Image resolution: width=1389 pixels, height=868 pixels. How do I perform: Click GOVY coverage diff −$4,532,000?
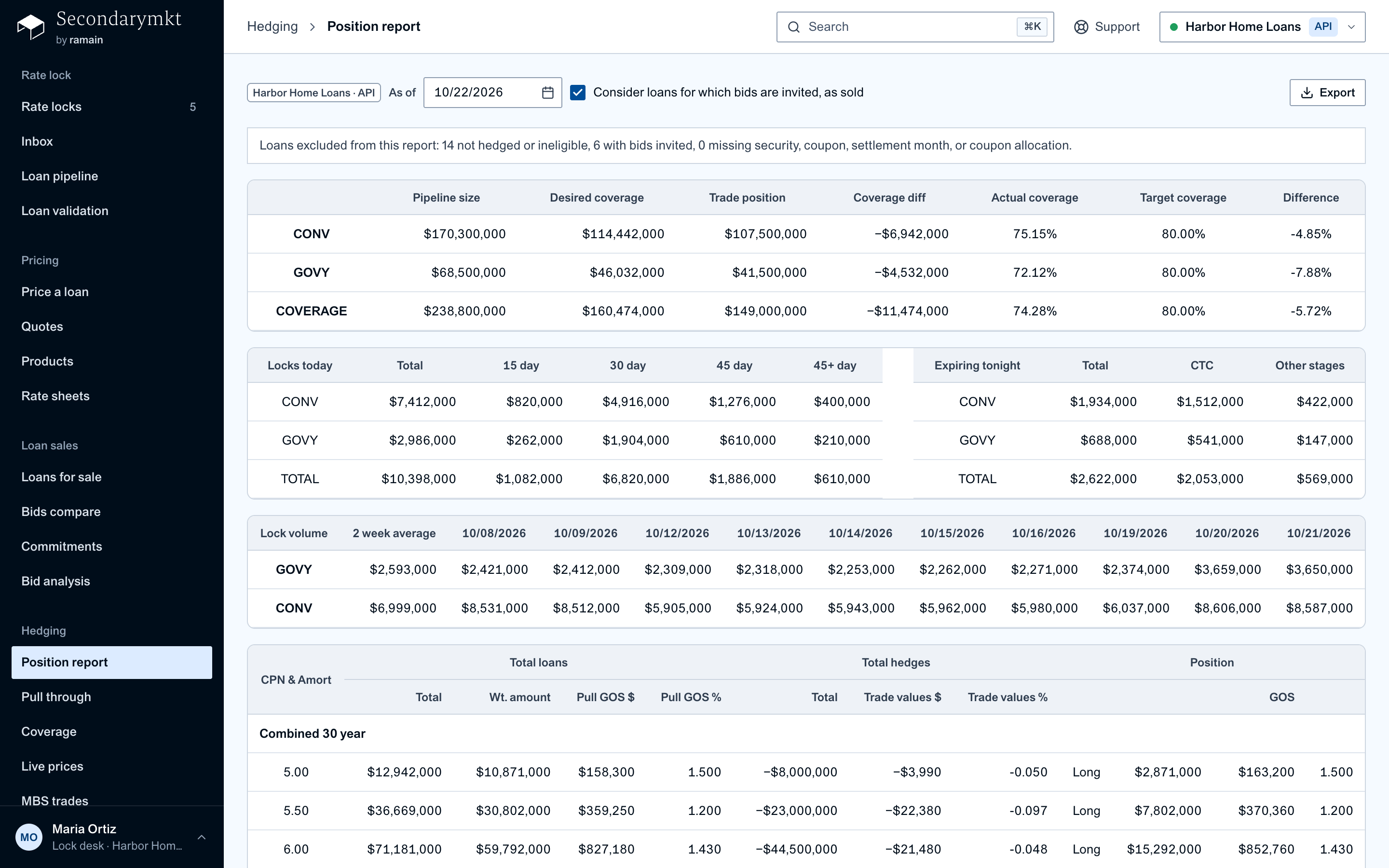pos(911,272)
